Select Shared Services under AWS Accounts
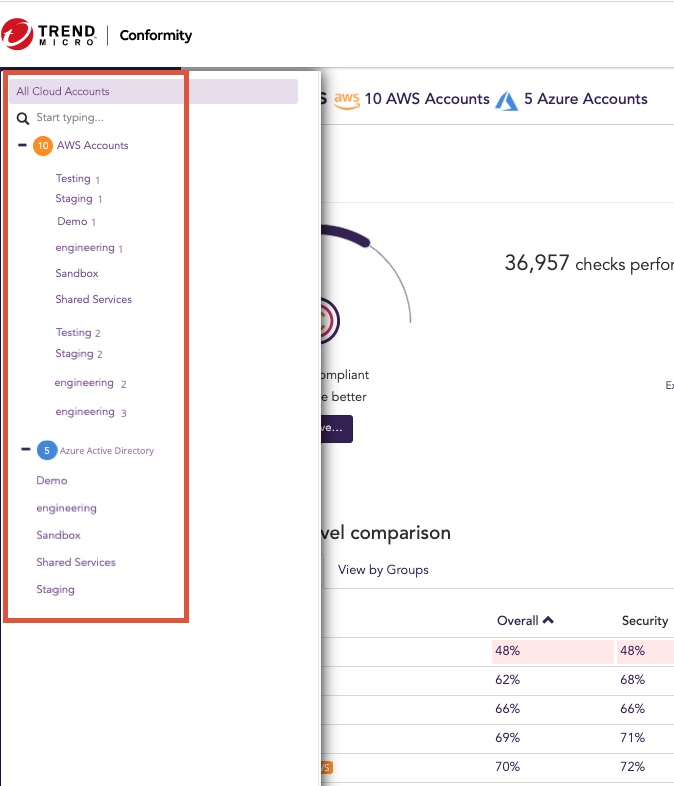This screenshot has width=674, height=786. (x=94, y=299)
